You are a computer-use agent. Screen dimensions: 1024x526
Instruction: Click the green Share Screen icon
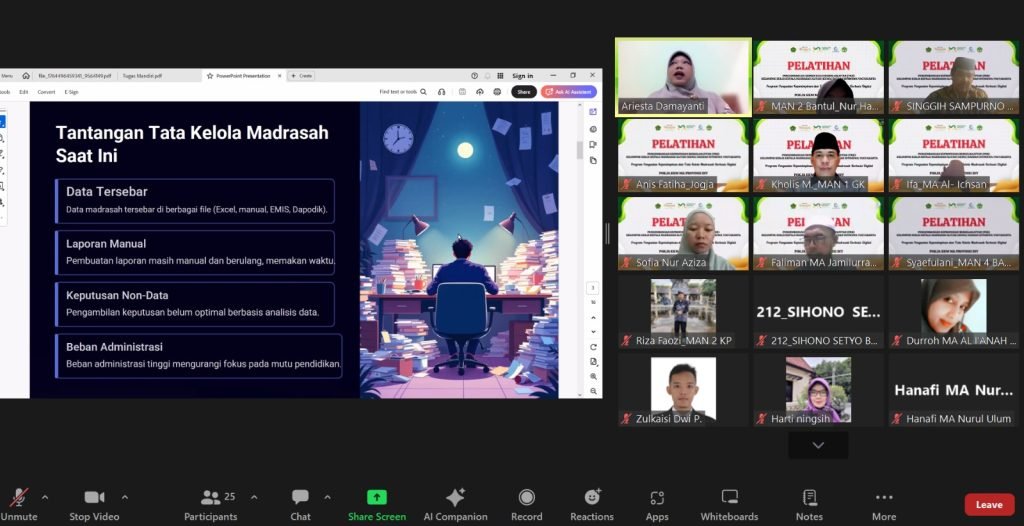(376, 498)
